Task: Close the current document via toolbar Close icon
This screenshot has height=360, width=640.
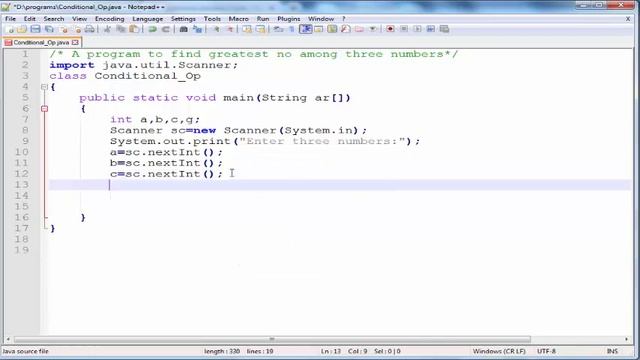Action: click(63, 29)
